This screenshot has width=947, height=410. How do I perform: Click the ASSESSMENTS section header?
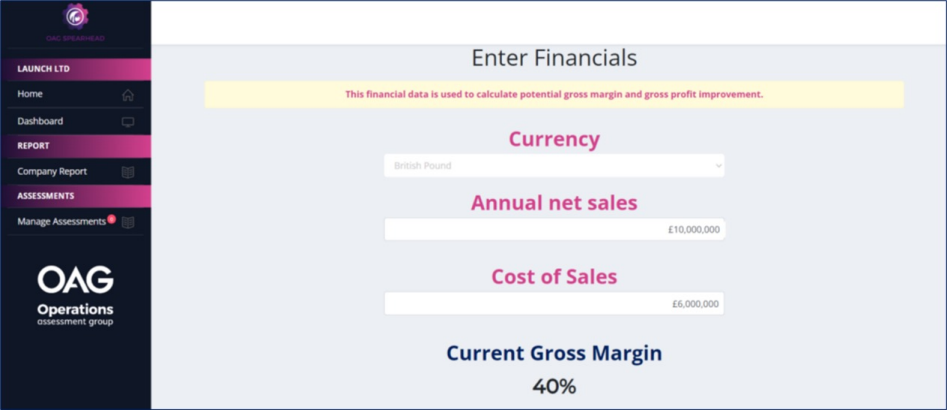(75, 196)
